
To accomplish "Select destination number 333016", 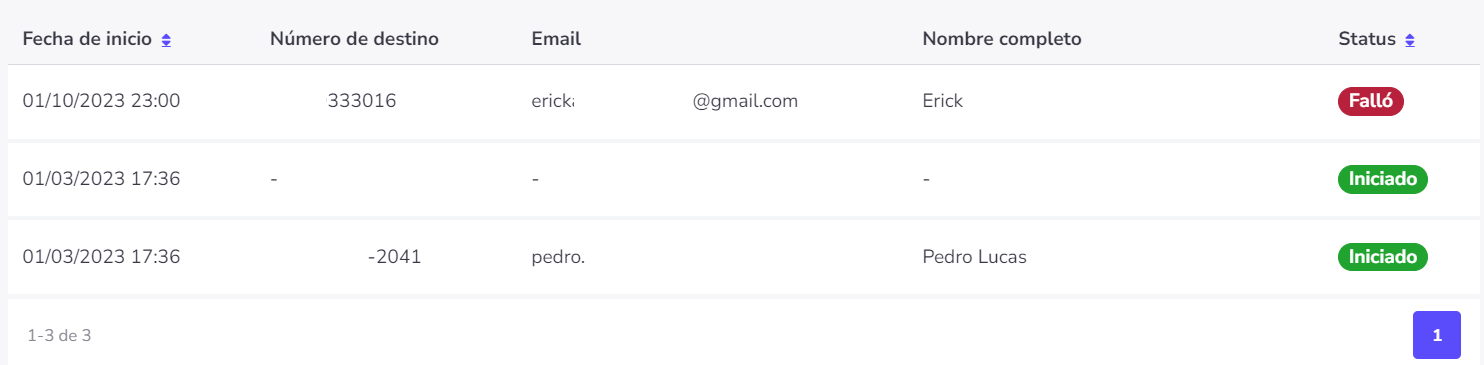I will [362, 101].
